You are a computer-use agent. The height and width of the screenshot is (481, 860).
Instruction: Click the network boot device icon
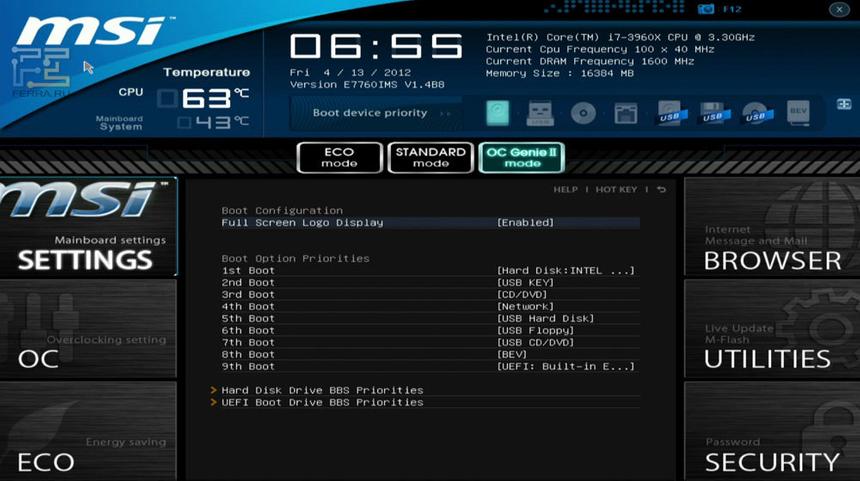point(626,114)
